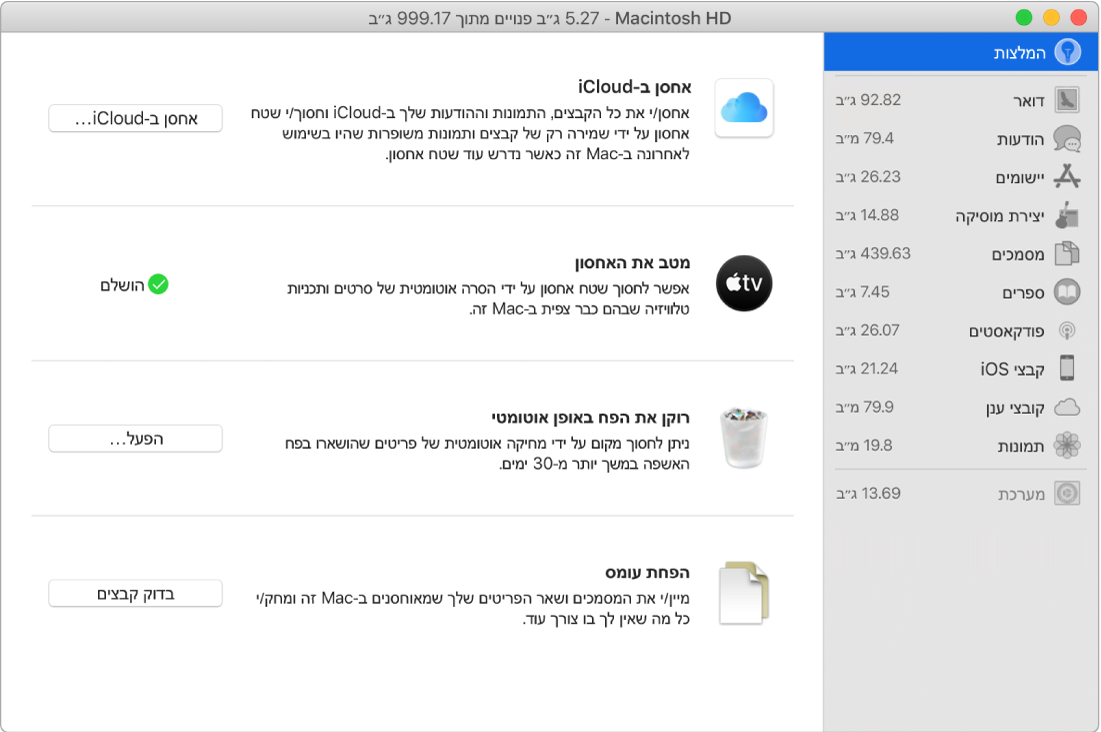Click the Podcasts (פודקאסטים) sidebar icon
Image resolution: width=1101 pixels, height=732 pixels.
click(1068, 330)
